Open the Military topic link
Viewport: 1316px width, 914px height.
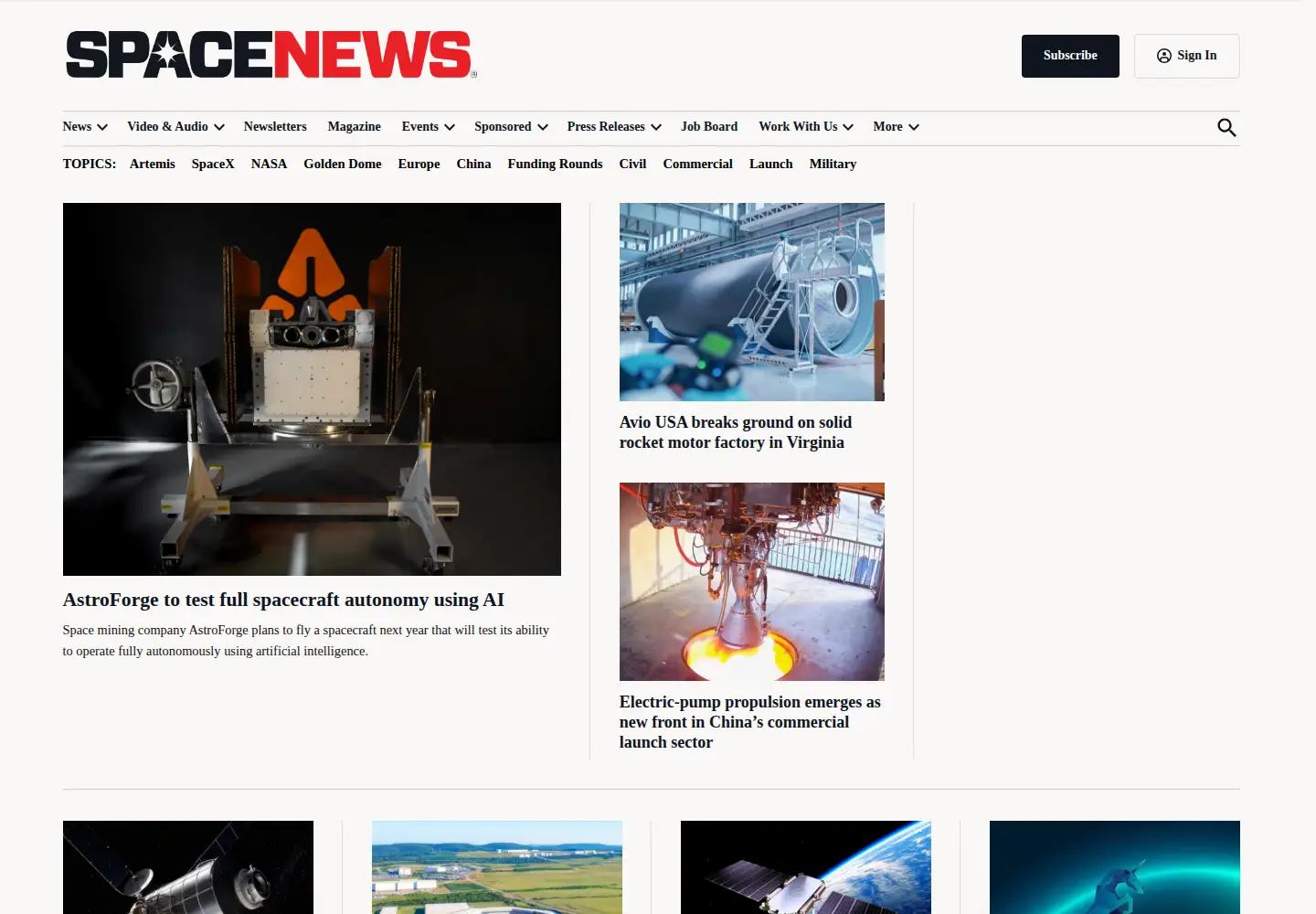pos(833,165)
